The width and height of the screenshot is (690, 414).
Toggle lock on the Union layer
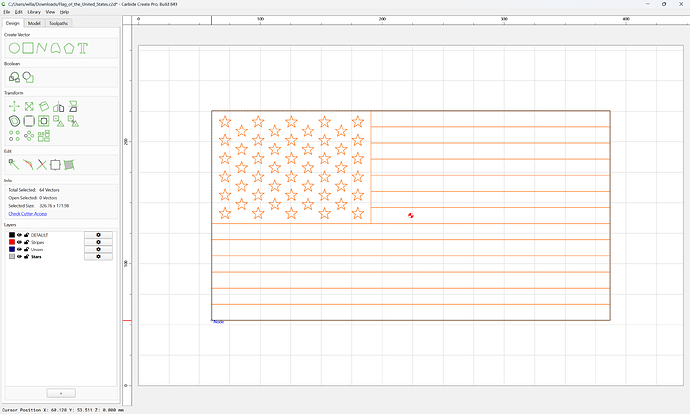pyautogui.click(x=26, y=249)
